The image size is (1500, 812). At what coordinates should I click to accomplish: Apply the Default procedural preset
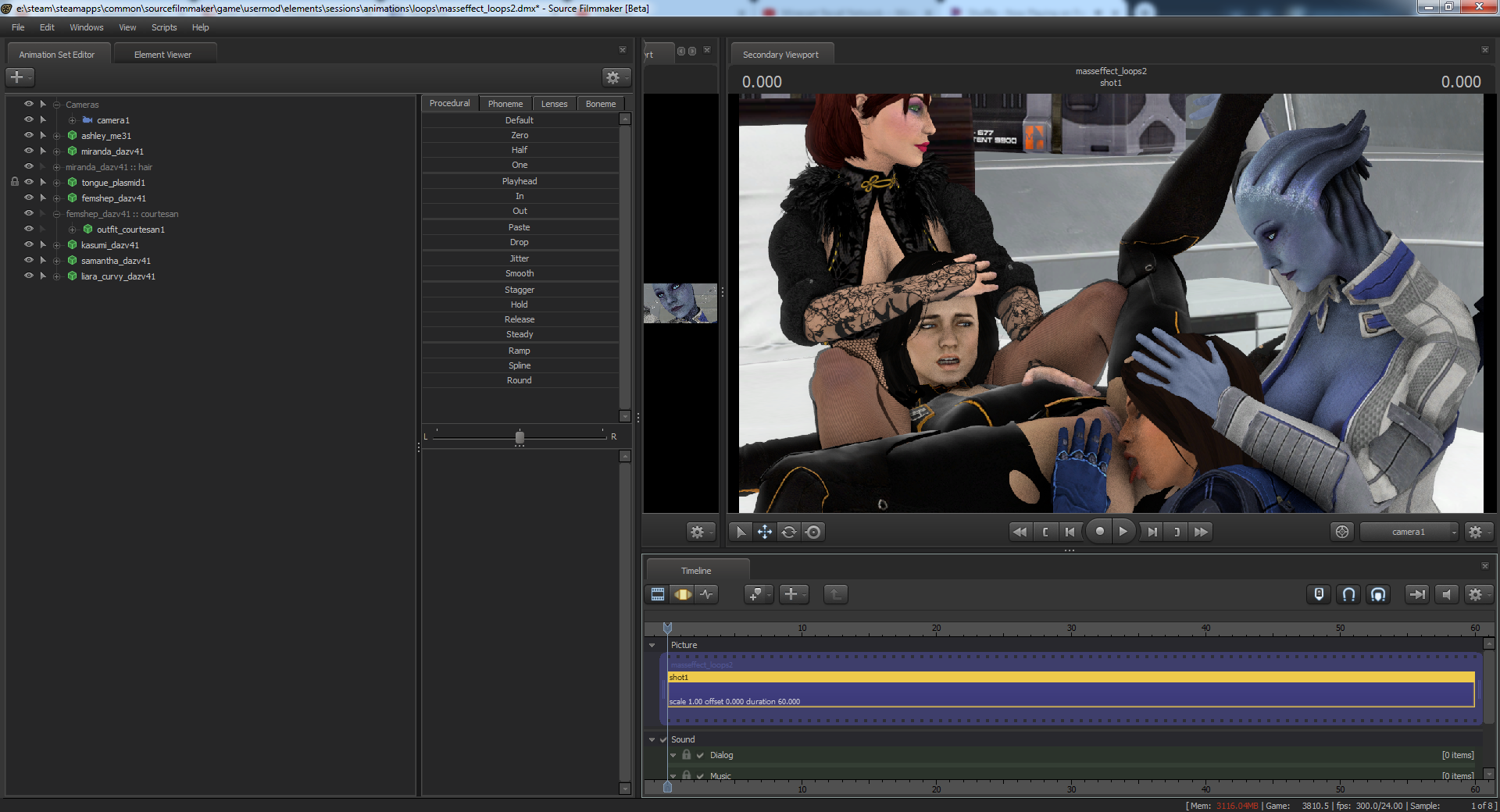(x=520, y=120)
